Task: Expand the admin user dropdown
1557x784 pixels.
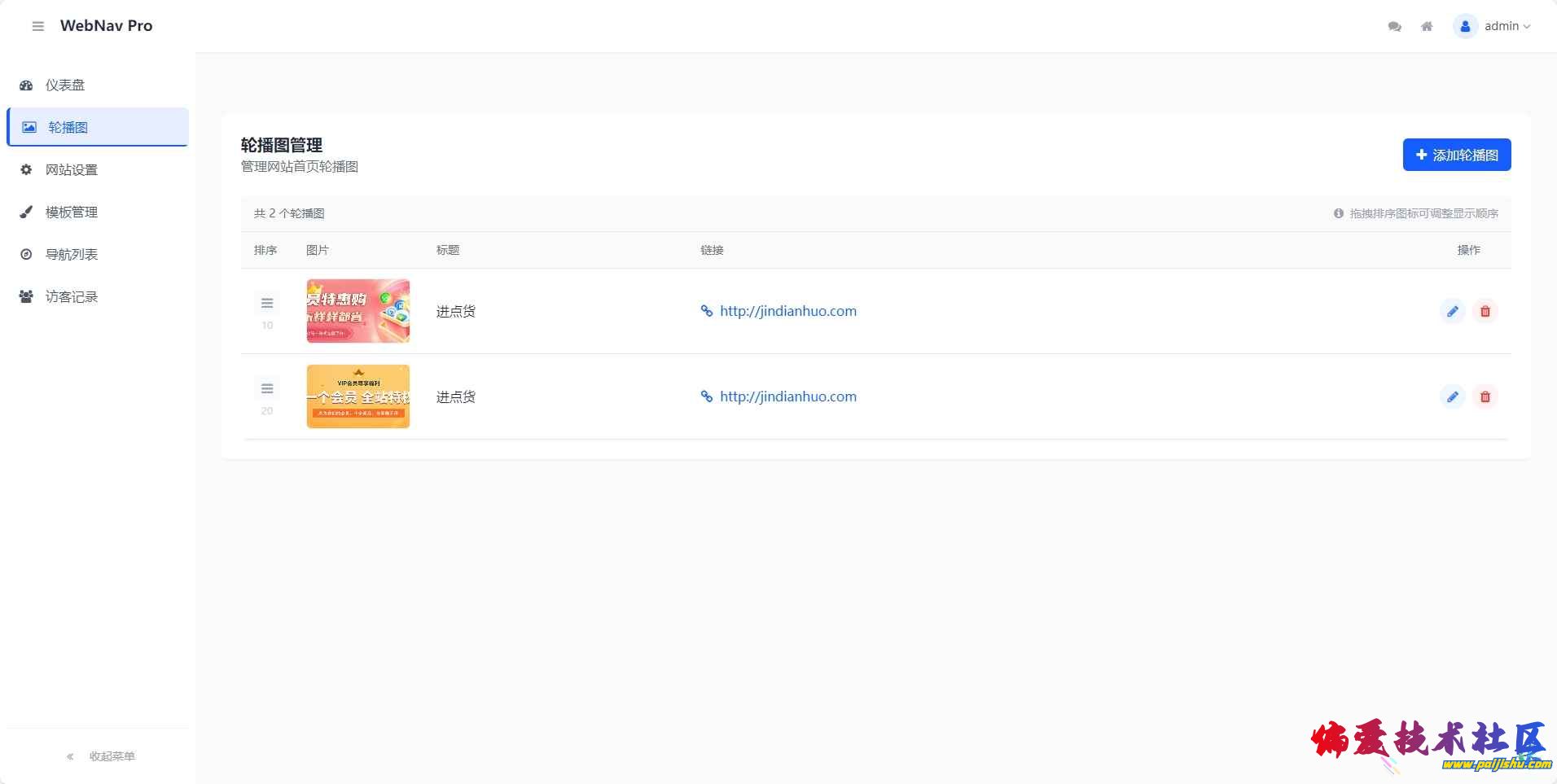Action: [1493, 26]
